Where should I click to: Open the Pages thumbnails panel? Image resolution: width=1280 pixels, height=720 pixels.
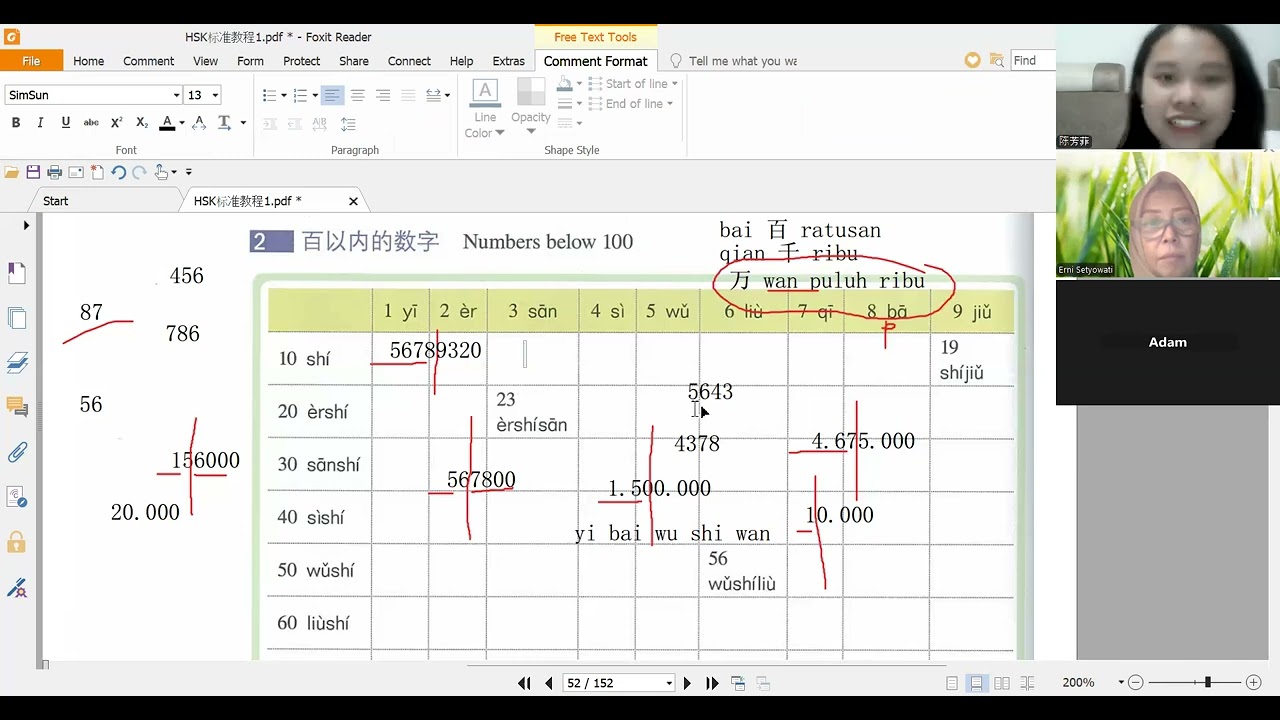16,318
